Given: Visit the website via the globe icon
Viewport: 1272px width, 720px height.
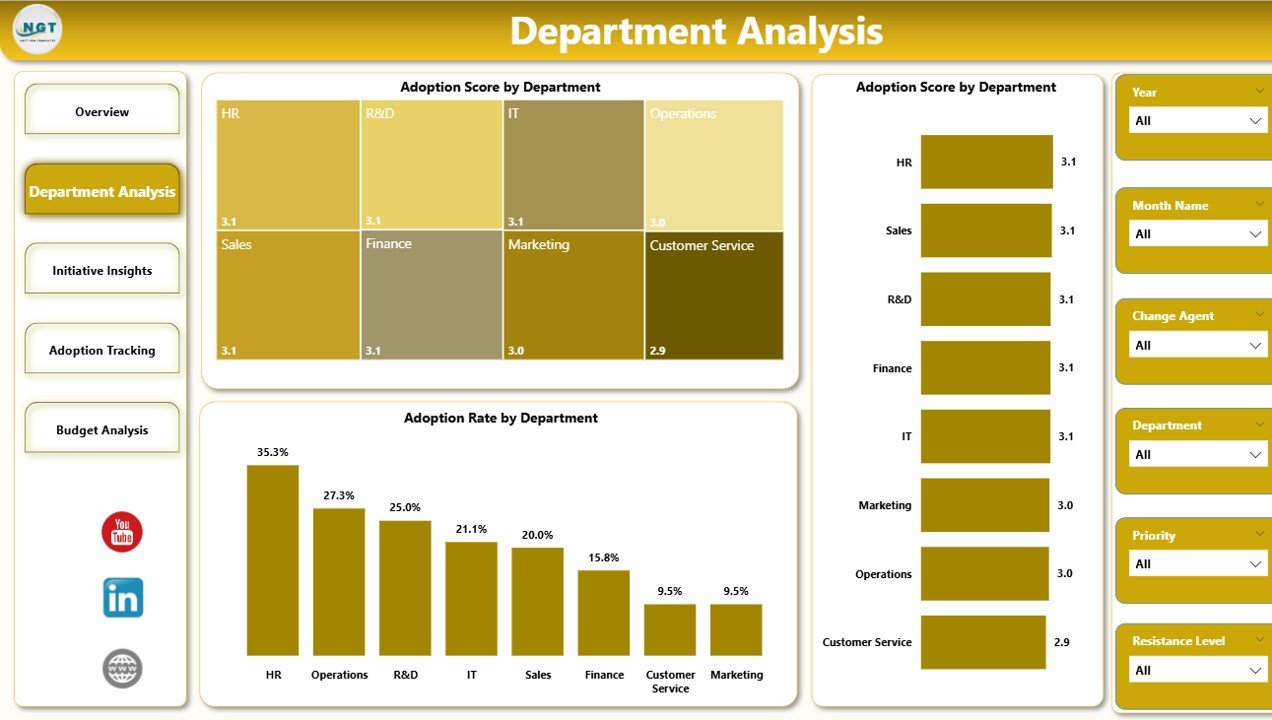Looking at the screenshot, I should [x=121, y=668].
